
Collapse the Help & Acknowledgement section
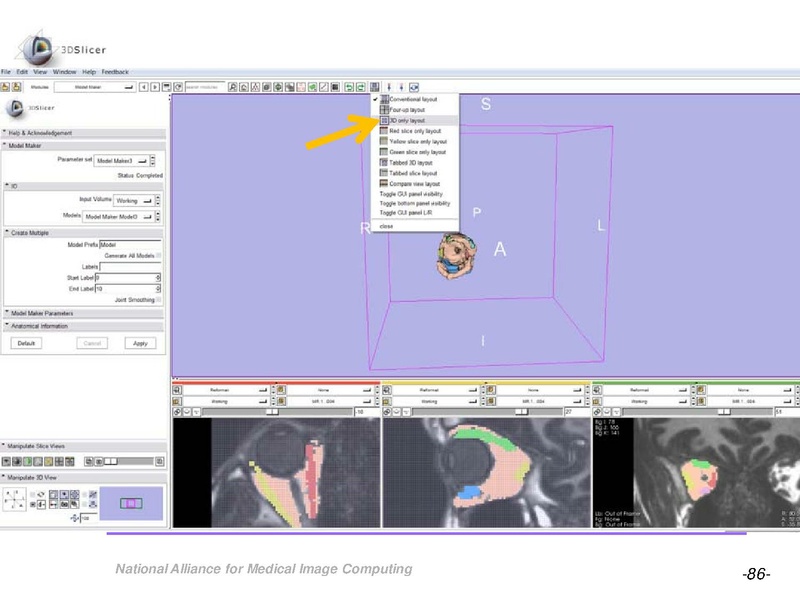coord(83,133)
